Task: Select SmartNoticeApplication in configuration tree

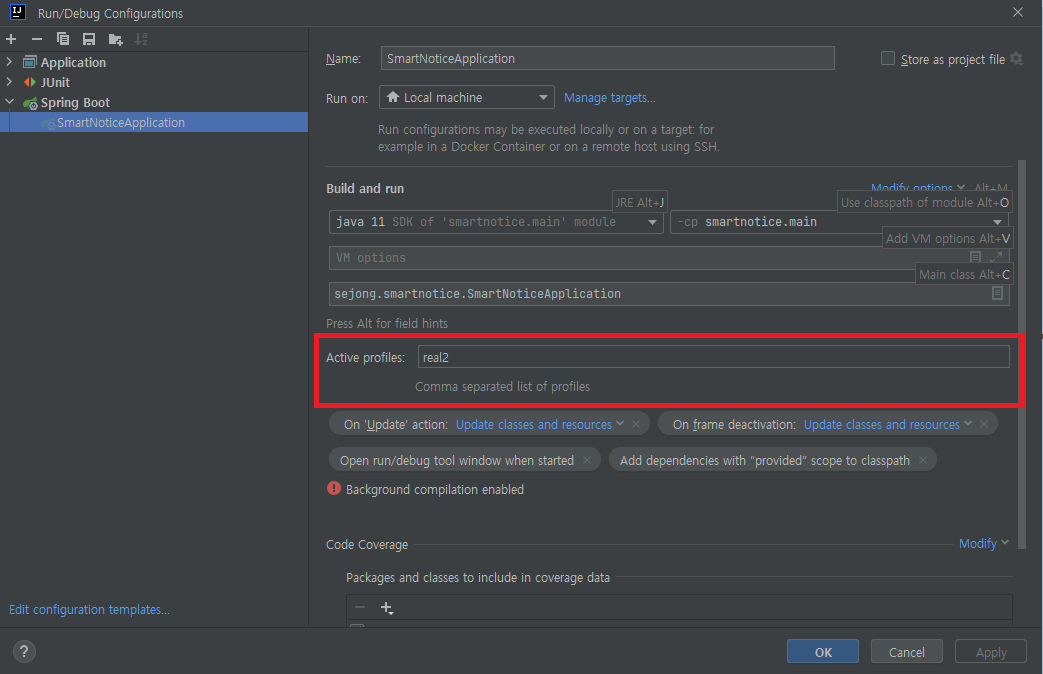Action: (154, 122)
